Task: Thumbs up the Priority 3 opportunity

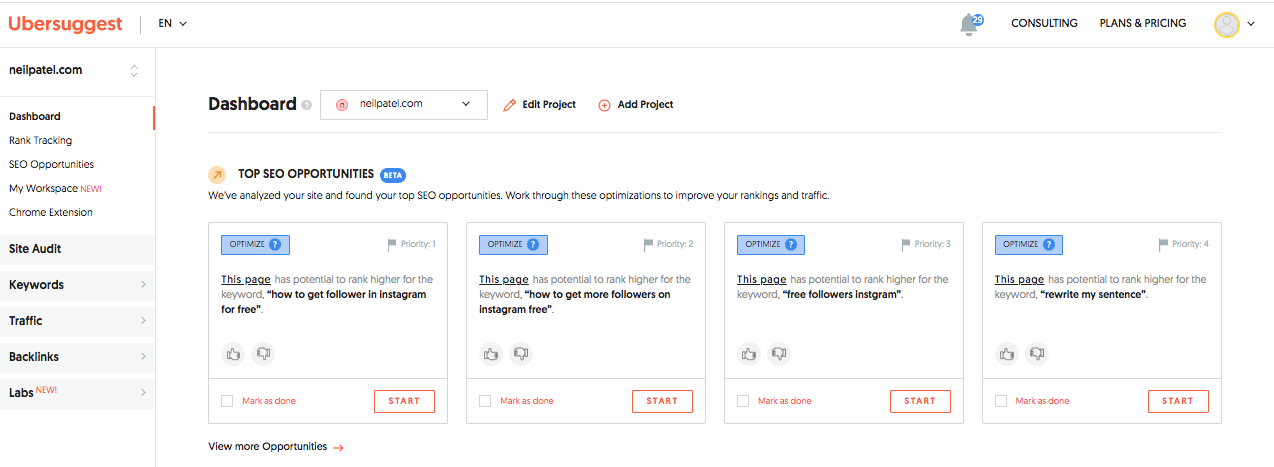Action: [749, 353]
